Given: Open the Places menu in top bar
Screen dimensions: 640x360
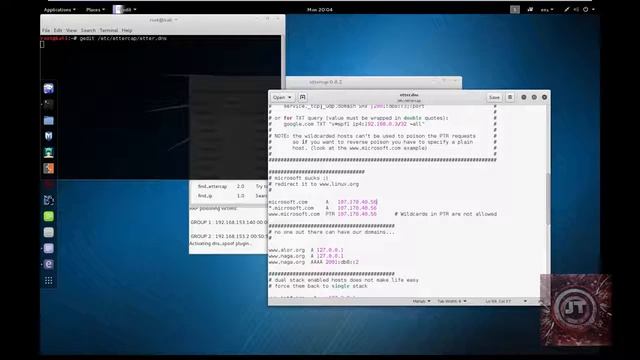Looking at the screenshot, I should pos(95,9).
